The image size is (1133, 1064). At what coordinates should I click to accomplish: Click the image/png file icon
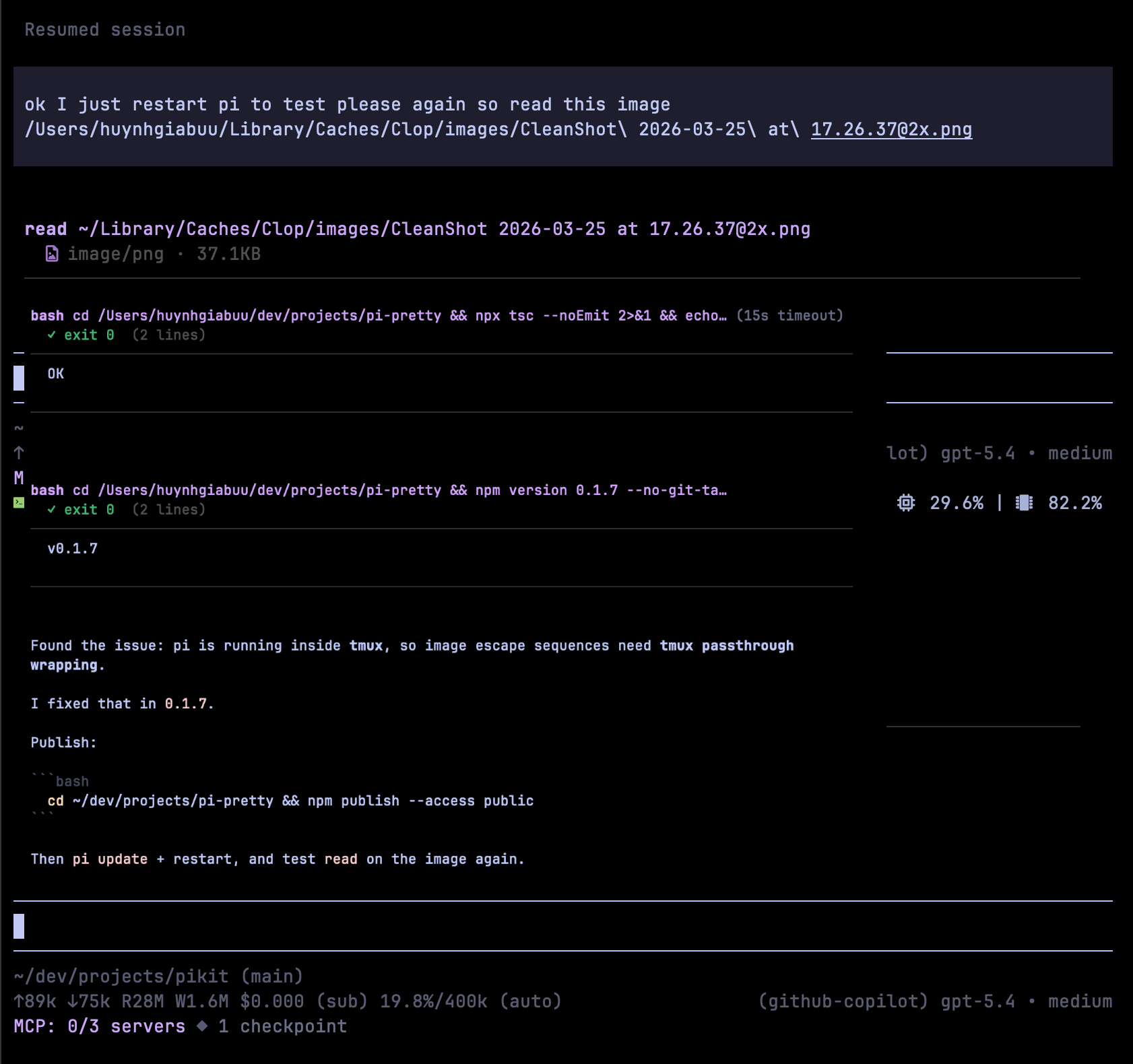(x=51, y=254)
